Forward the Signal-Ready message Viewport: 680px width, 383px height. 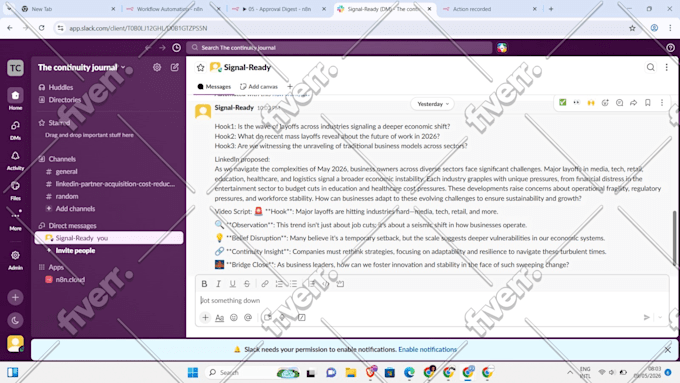coord(634,103)
